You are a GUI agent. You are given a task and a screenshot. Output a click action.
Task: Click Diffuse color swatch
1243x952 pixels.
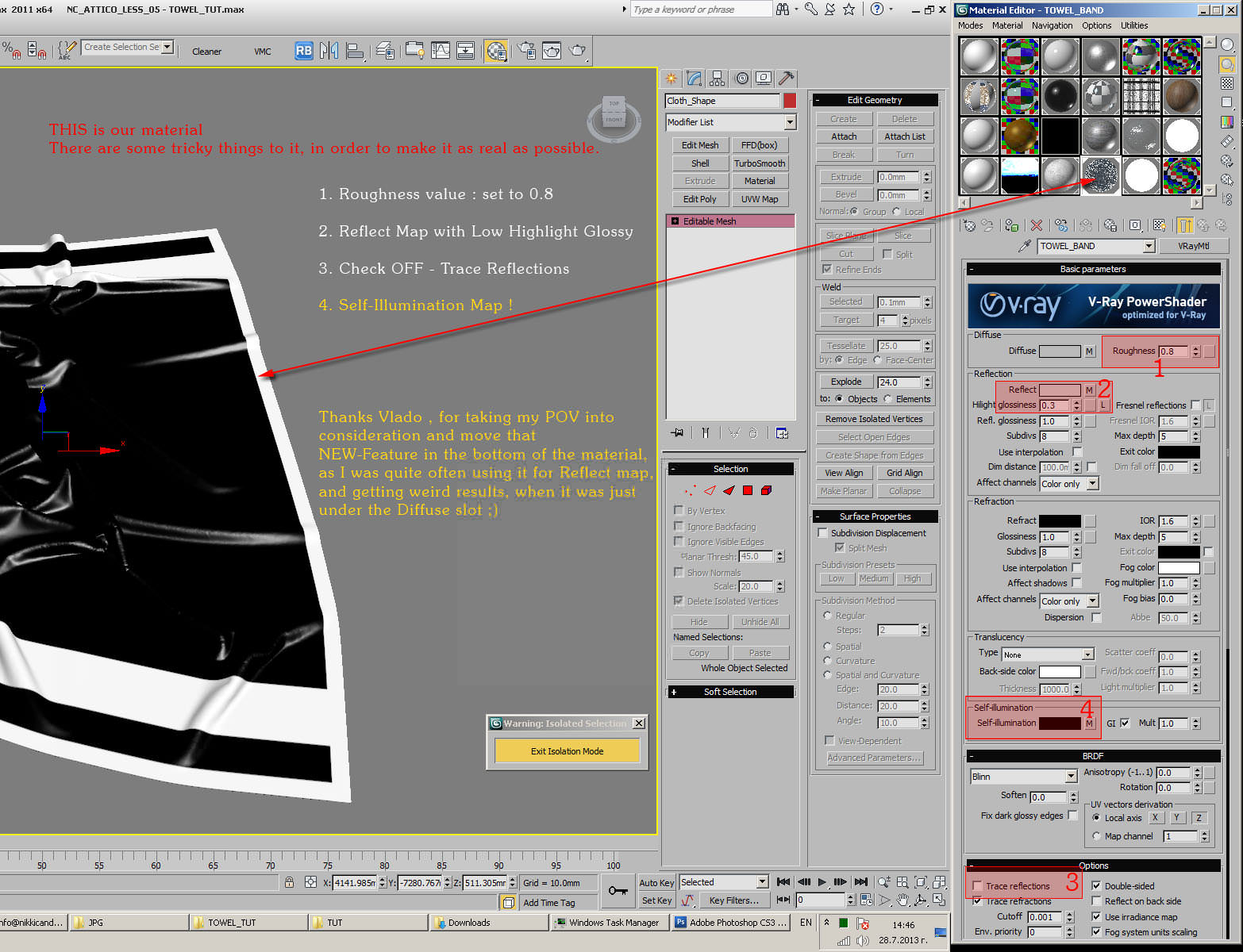point(1060,351)
